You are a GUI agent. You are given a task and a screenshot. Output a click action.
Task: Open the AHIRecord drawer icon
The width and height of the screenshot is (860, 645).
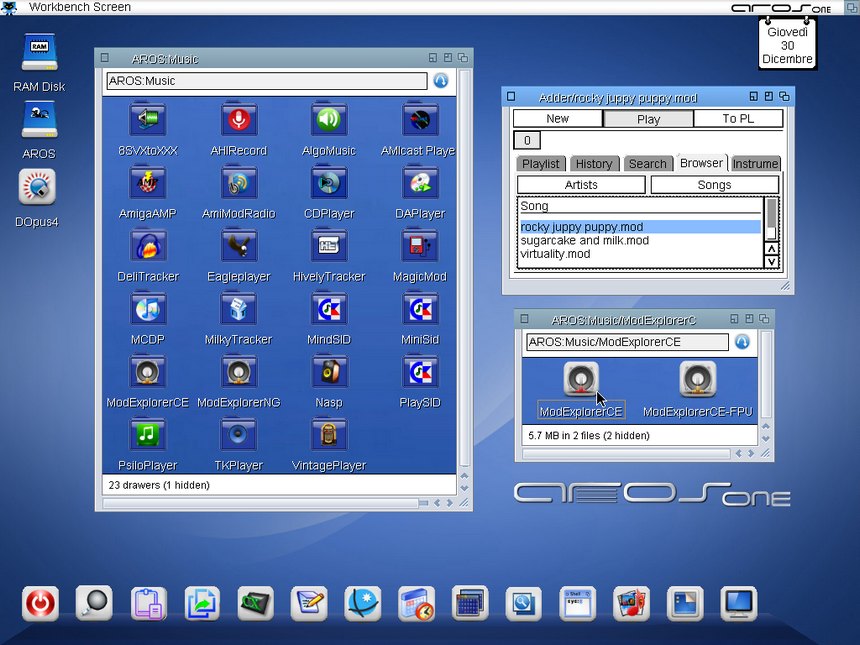(239, 119)
